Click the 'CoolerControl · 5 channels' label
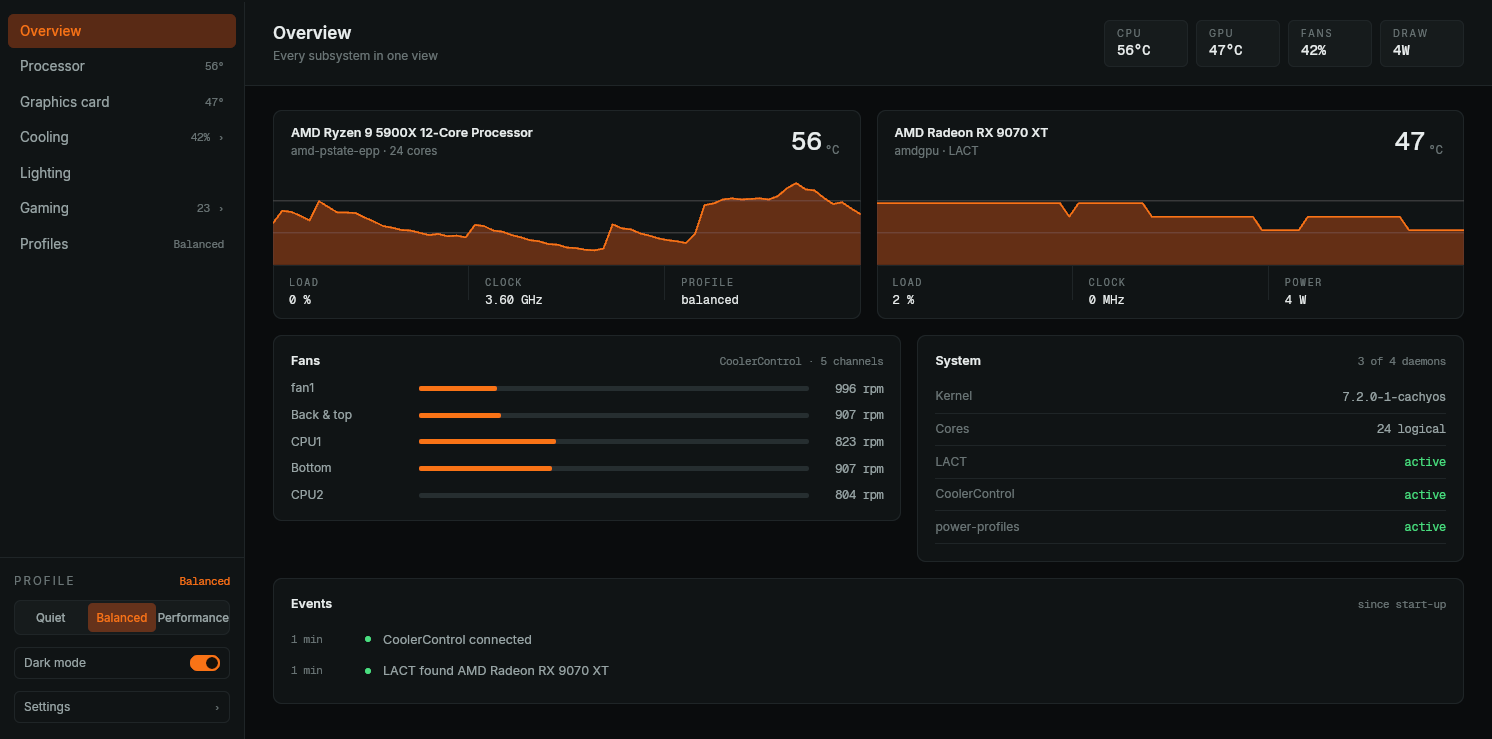1492x739 pixels. click(x=801, y=361)
